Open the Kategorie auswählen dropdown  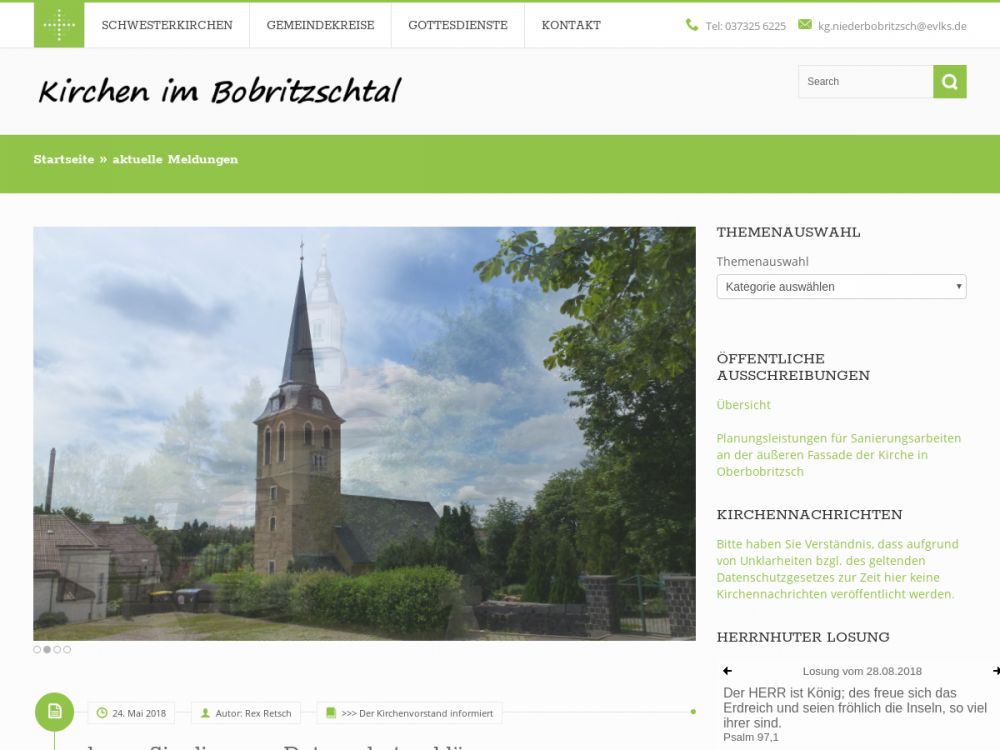[x=841, y=287]
